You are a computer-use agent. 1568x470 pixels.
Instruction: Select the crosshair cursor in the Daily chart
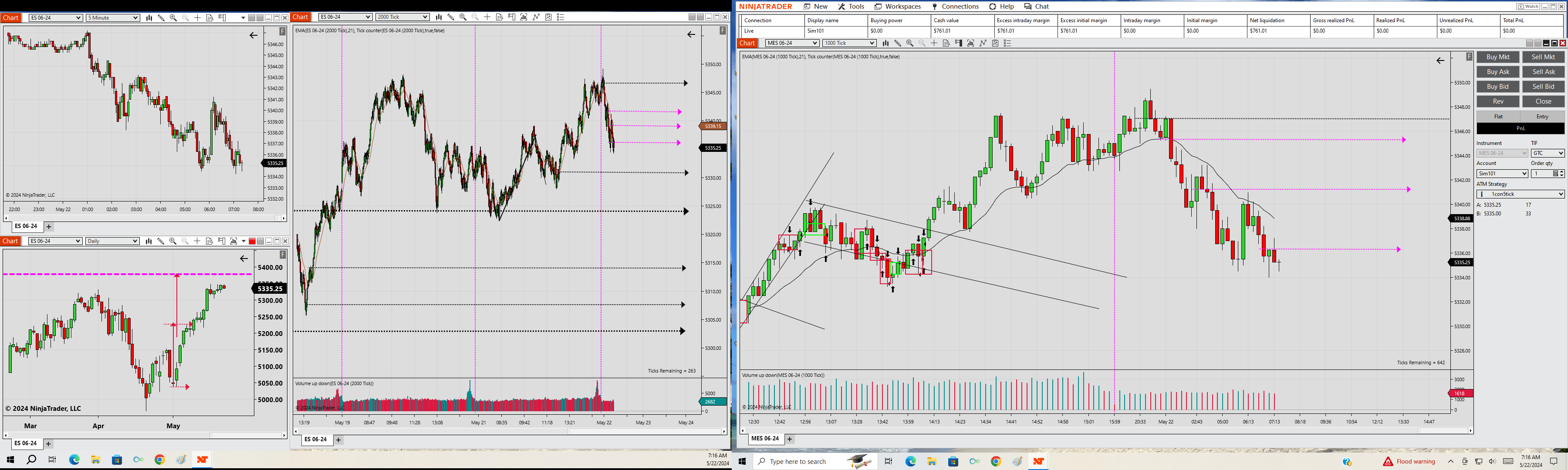pyautogui.click(x=196, y=242)
